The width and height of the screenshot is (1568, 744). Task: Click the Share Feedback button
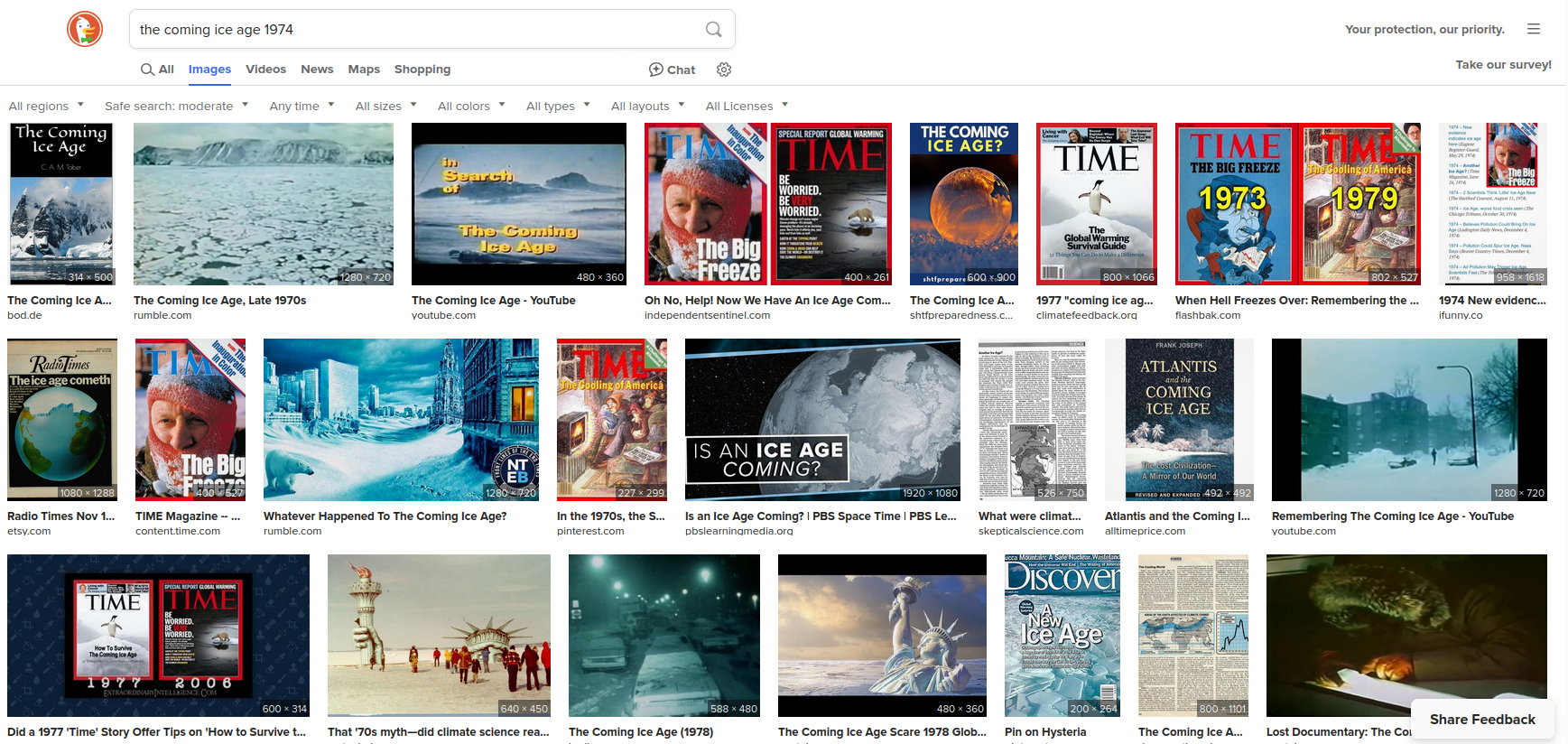[1482, 720]
